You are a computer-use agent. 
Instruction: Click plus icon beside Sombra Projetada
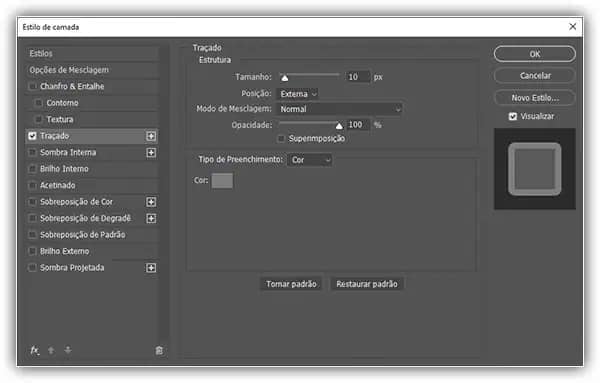151,267
